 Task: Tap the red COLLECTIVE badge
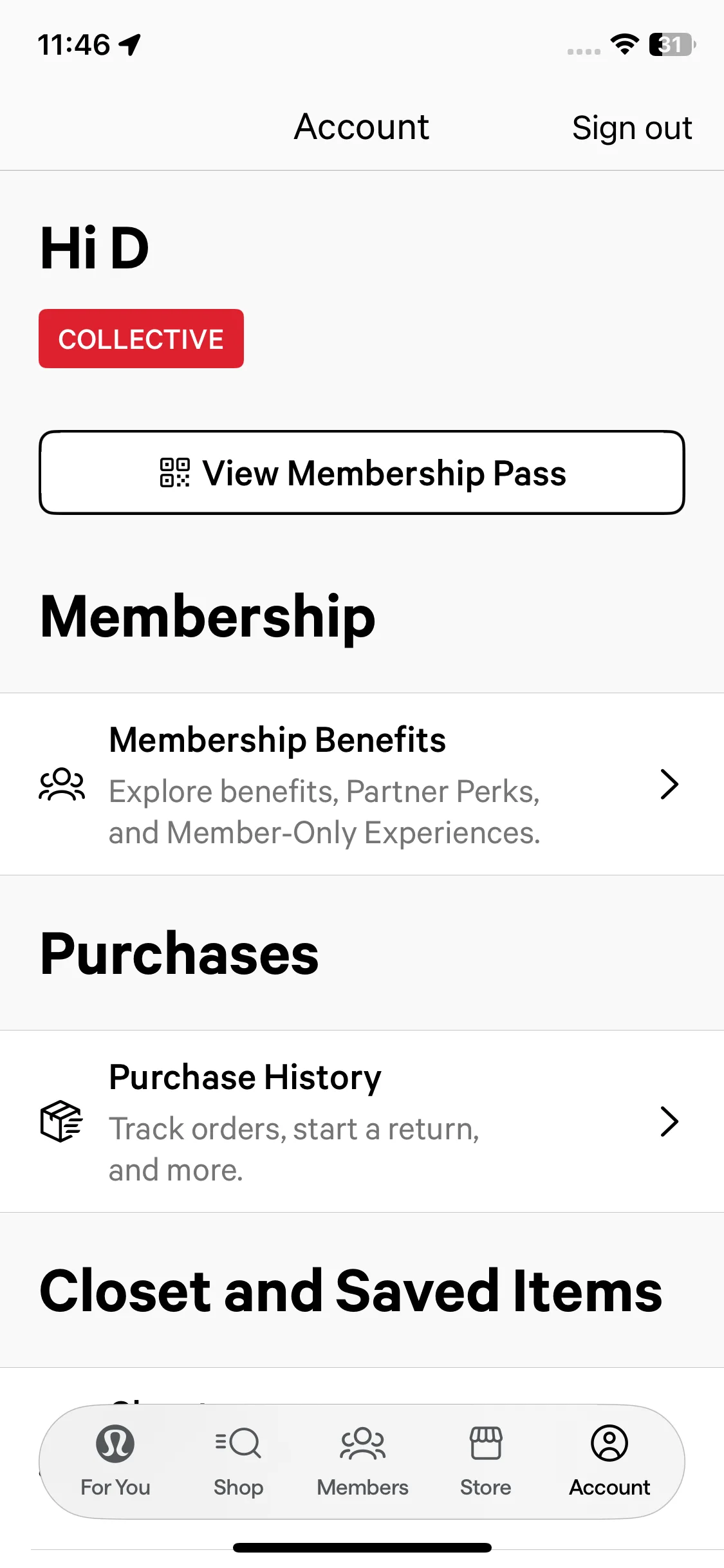pos(141,339)
